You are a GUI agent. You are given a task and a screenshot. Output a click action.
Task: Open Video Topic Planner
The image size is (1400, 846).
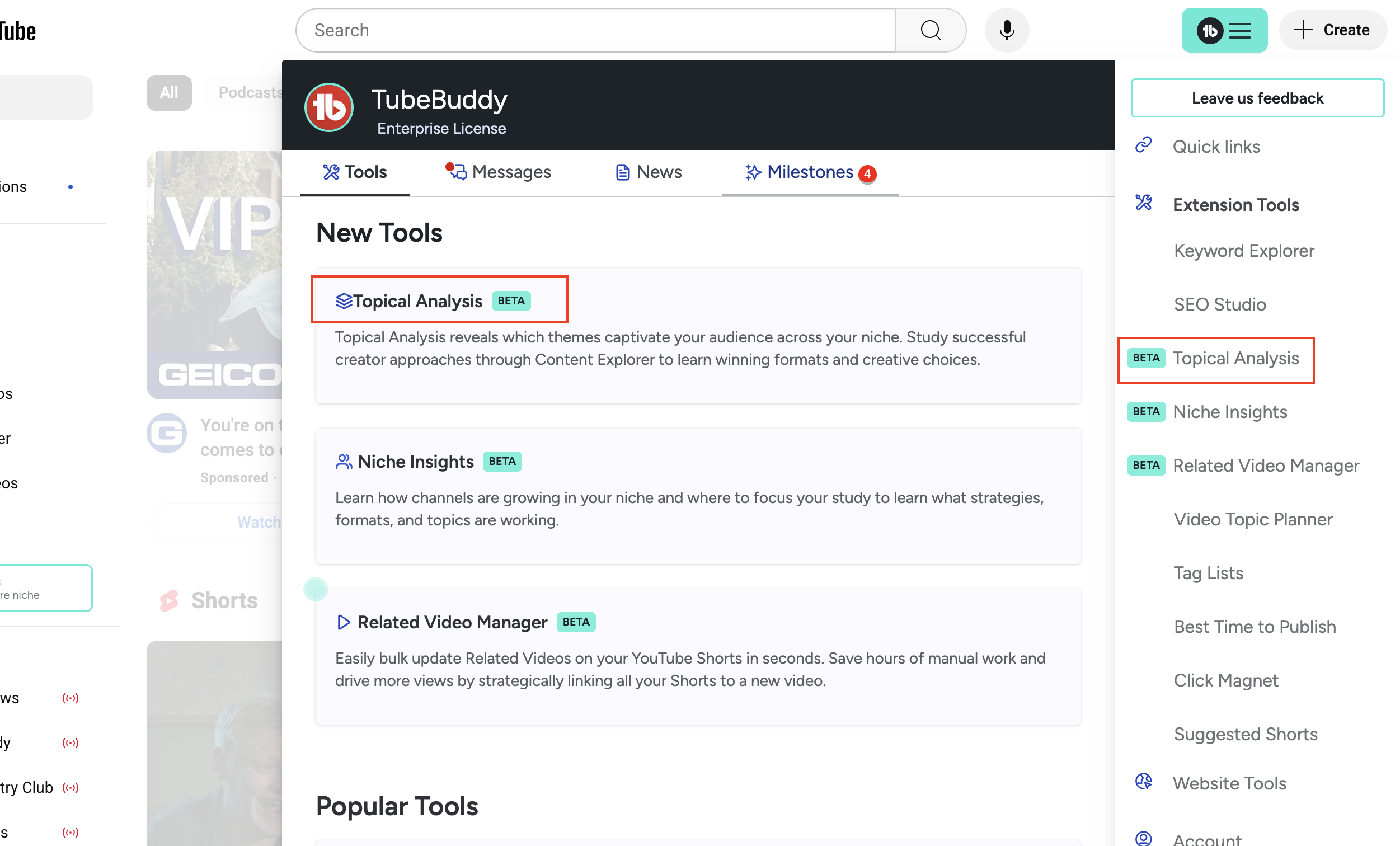pos(1253,519)
